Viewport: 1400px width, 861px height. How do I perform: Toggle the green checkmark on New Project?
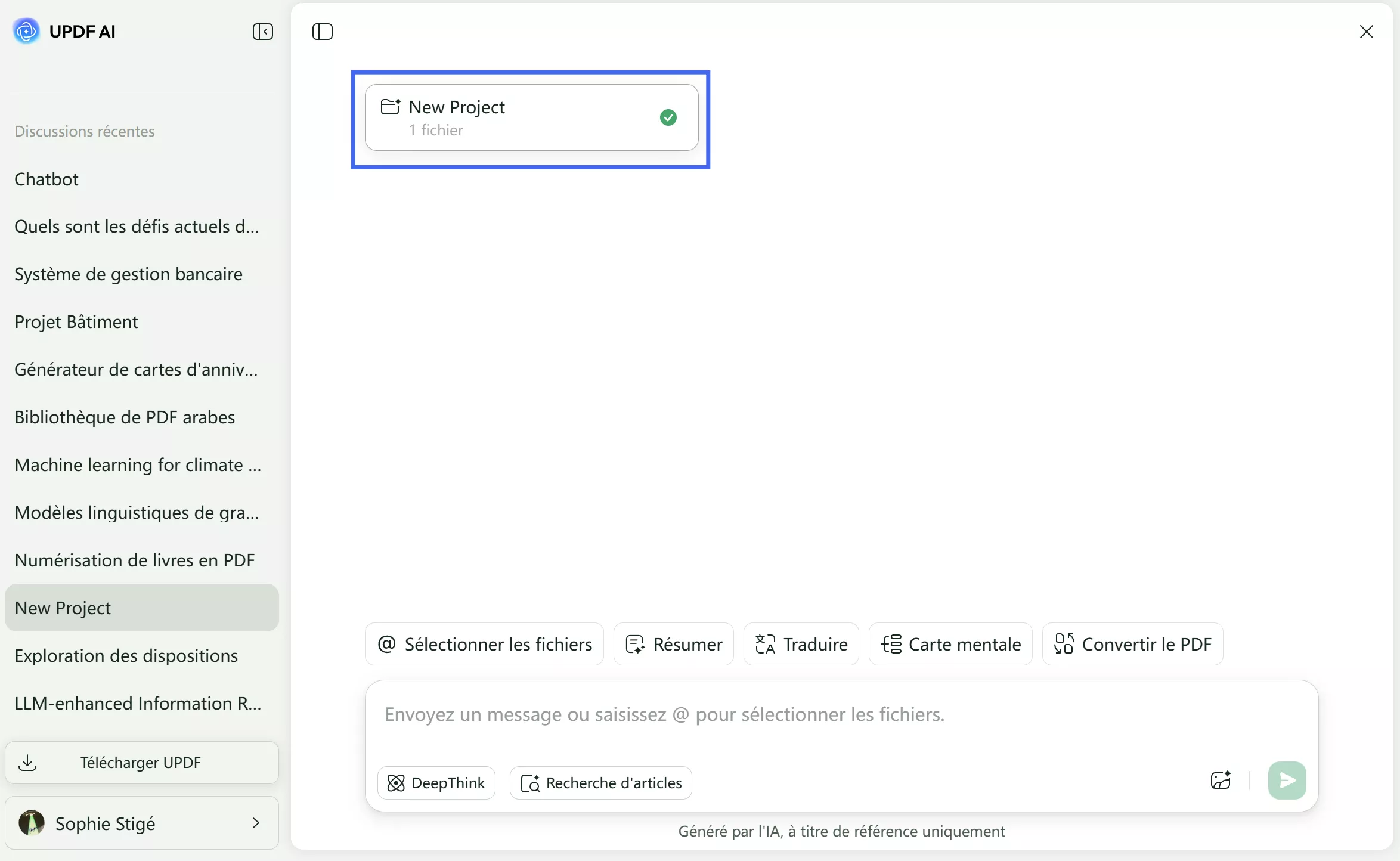point(668,117)
